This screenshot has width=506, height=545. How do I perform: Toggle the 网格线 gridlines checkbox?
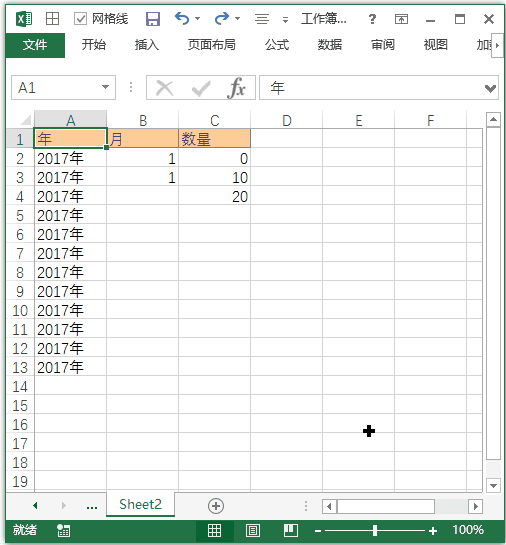pyautogui.click(x=80, y=18)
